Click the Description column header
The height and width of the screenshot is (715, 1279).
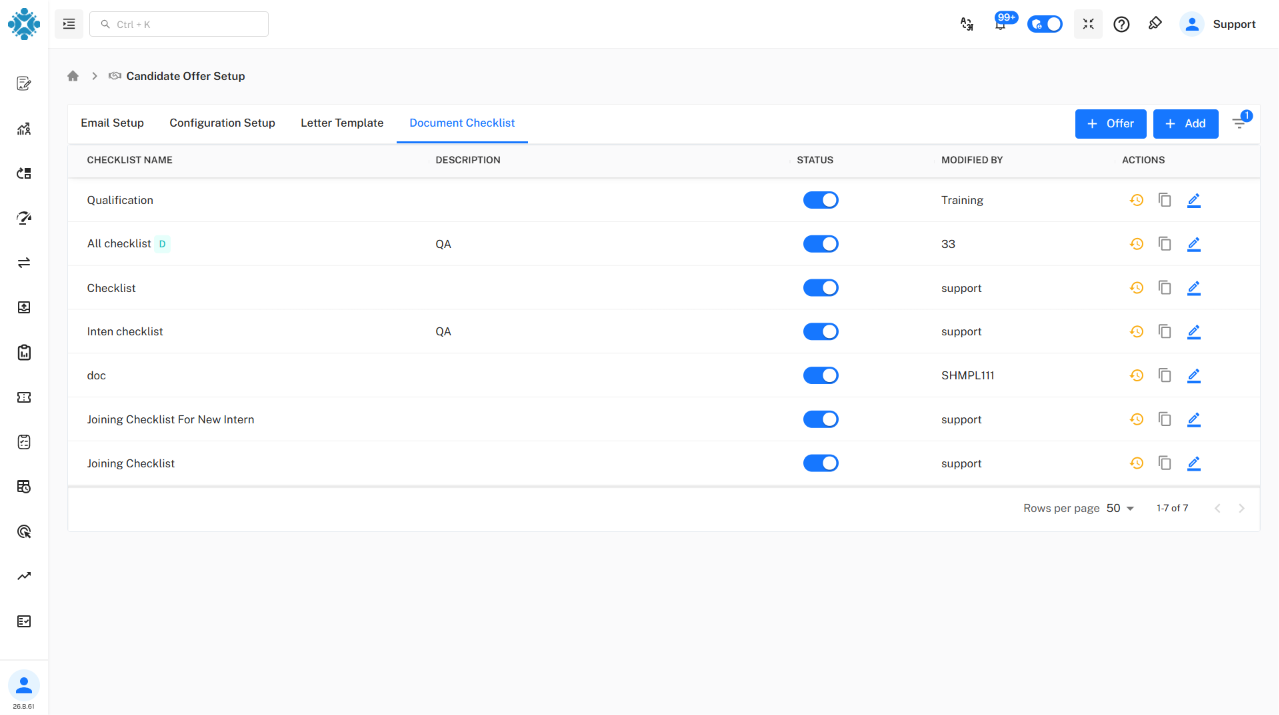coord(468,160)
